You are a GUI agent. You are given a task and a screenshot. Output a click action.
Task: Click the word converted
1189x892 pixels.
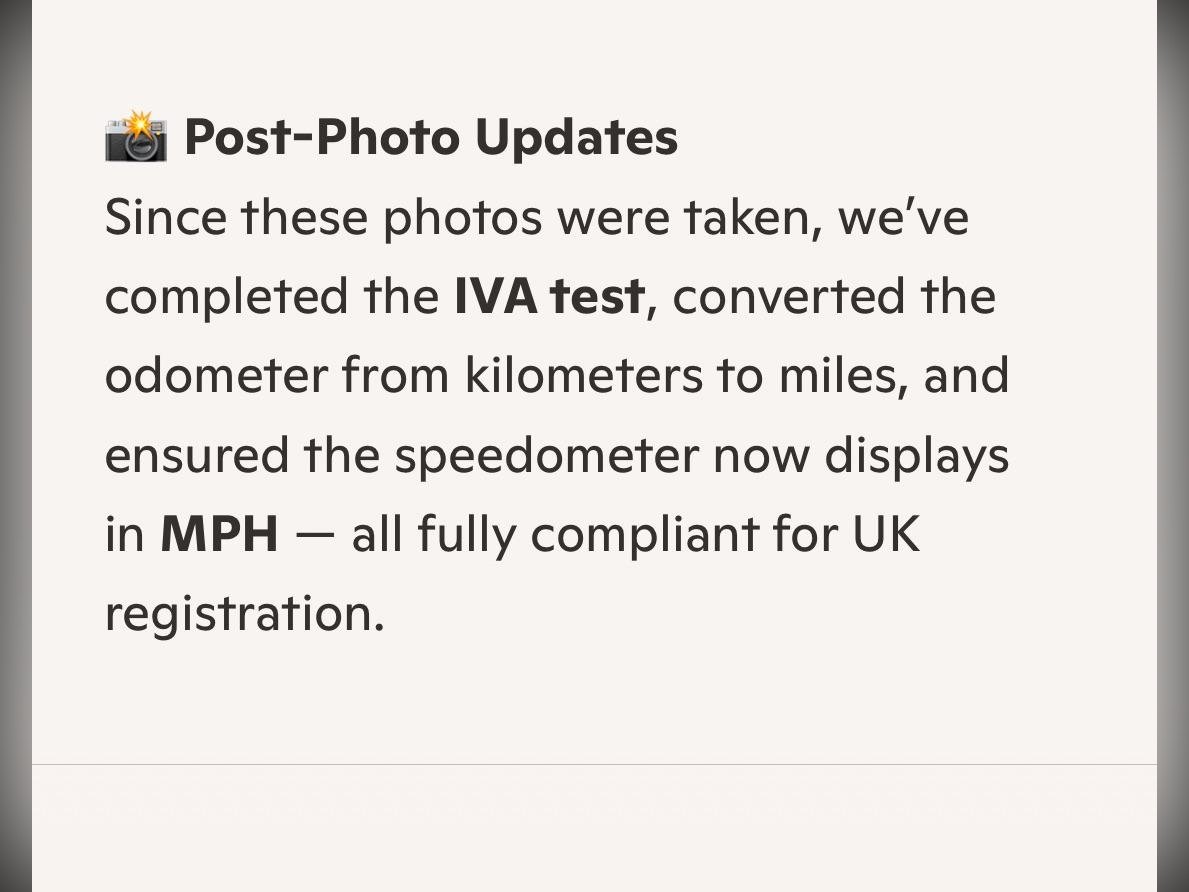pos(789,297)
